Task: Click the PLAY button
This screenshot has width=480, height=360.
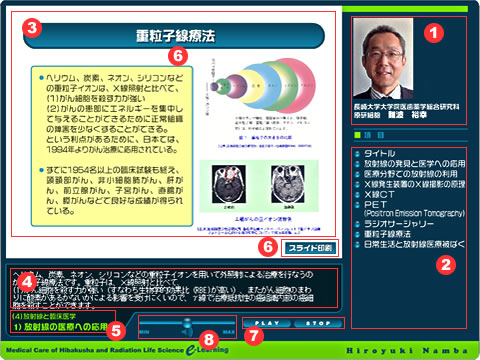Action: click(267, 323)
